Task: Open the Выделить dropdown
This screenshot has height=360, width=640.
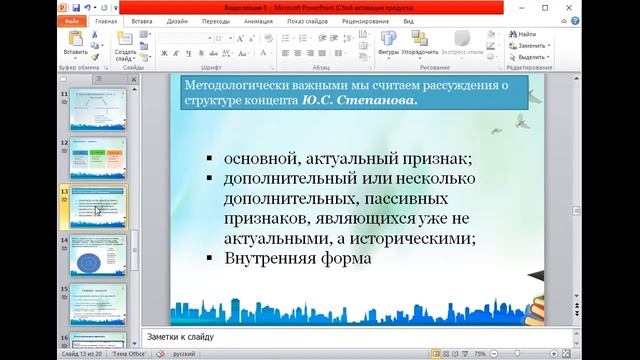Action: (530, 57)
